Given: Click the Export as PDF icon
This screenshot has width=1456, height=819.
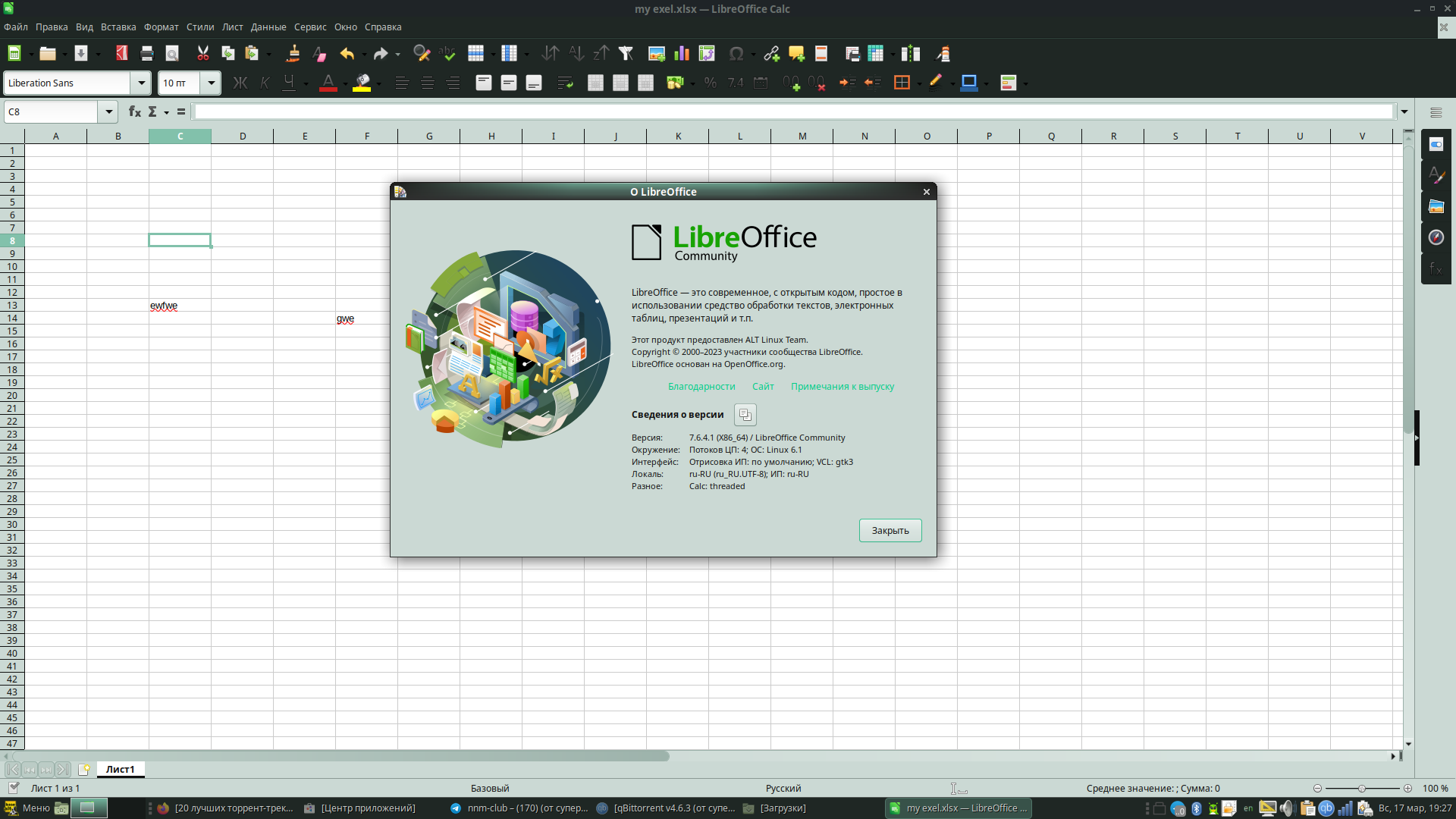Looking at the screenshot, I should pyautogui.click(x=121, y=53).
